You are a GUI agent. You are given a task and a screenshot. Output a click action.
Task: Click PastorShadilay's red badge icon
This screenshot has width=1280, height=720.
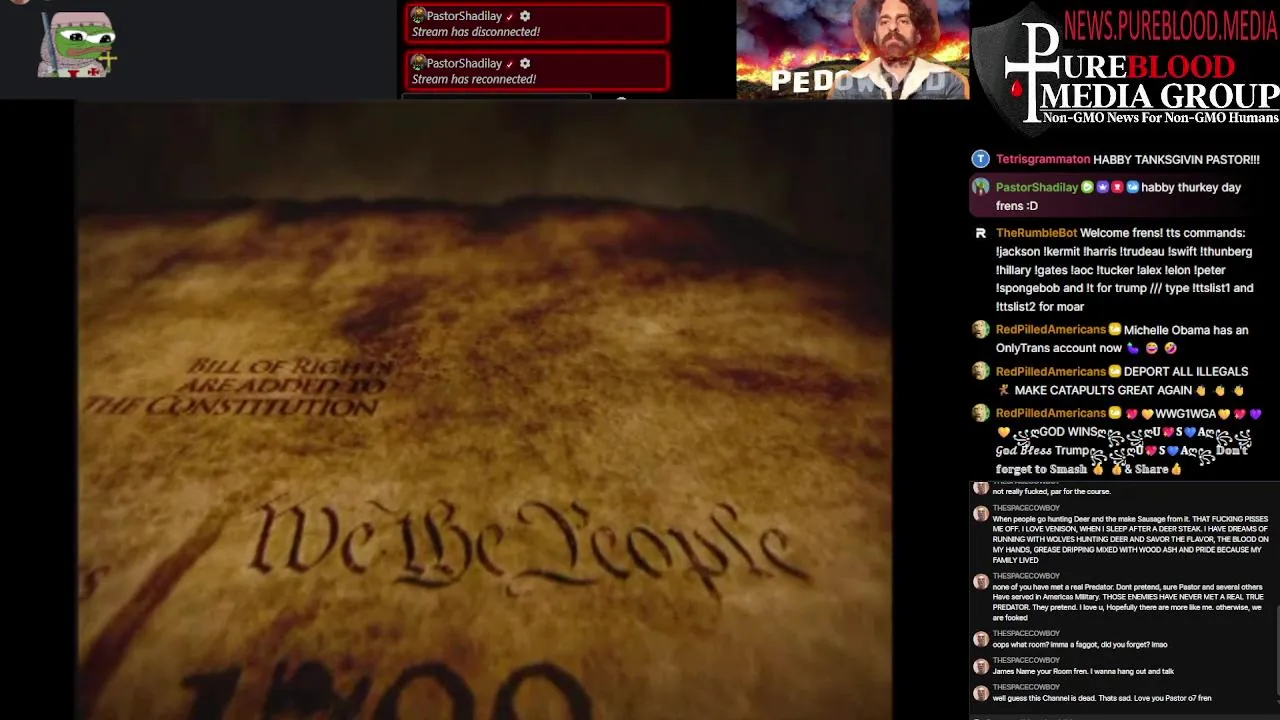[1117, 187]
